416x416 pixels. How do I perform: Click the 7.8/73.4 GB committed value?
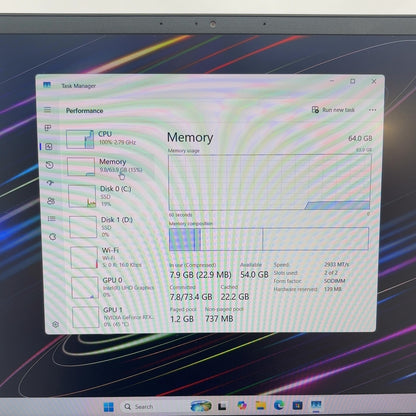(191, 297)
